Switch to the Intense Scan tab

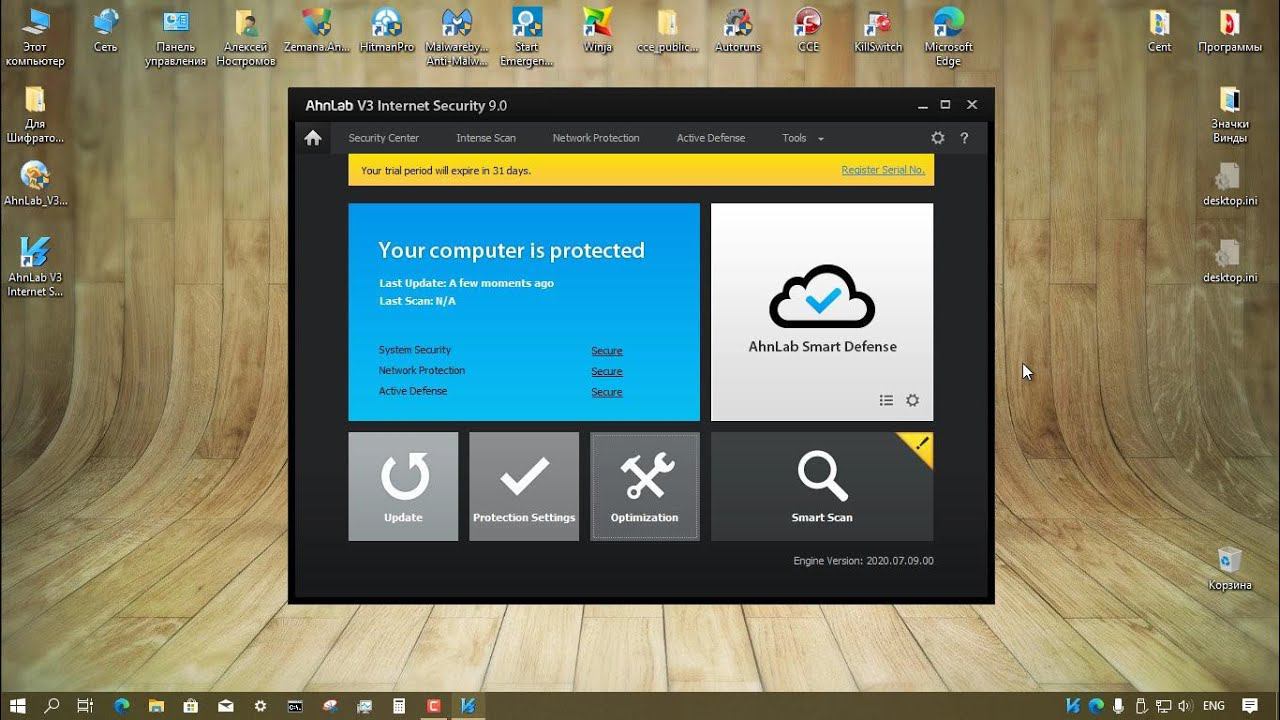(486, 138)
